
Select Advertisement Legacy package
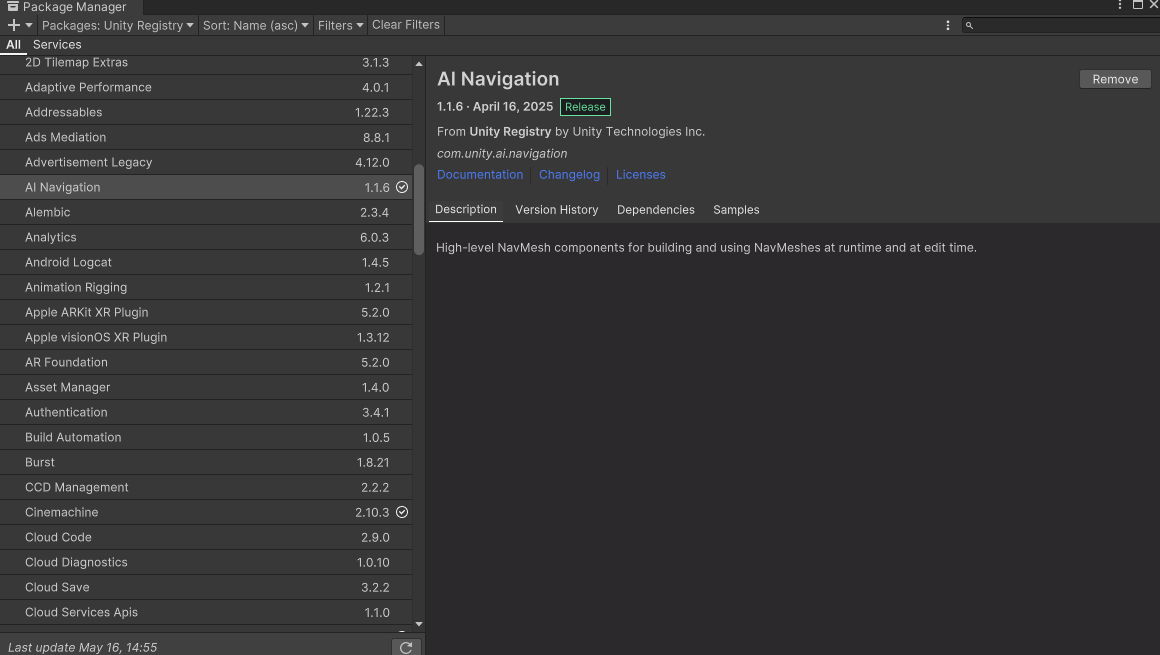[x=206, y=162]
